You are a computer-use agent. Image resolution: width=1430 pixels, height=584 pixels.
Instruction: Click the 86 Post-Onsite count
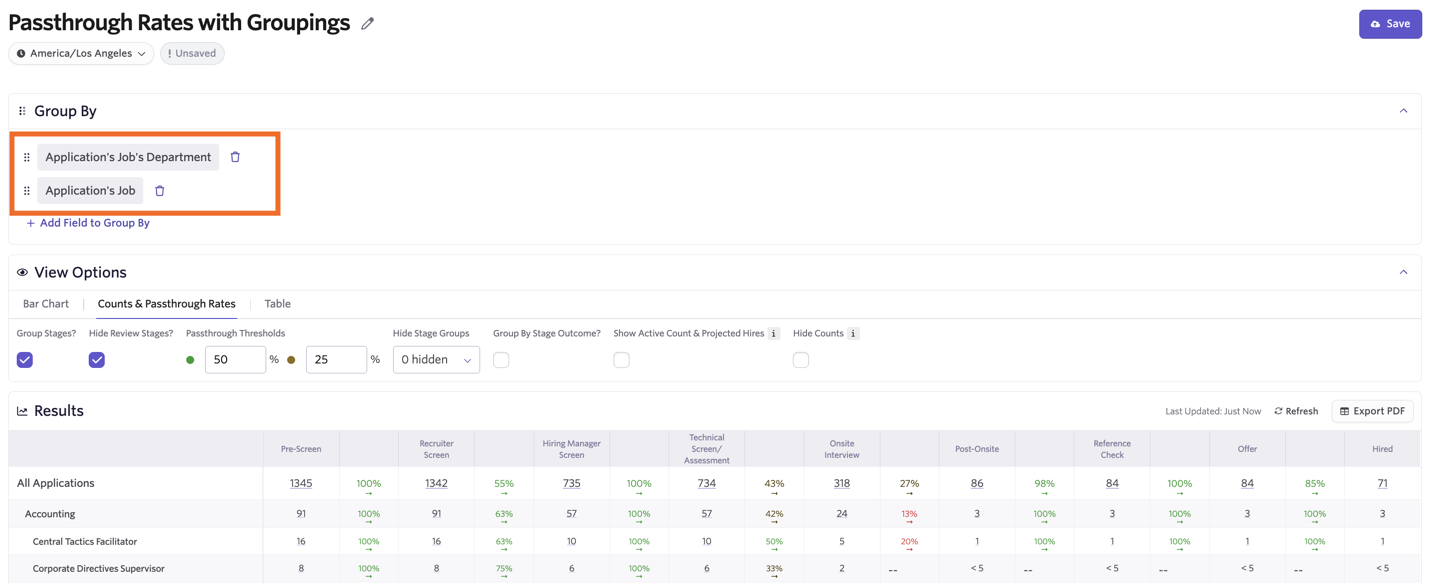(977, 483)
